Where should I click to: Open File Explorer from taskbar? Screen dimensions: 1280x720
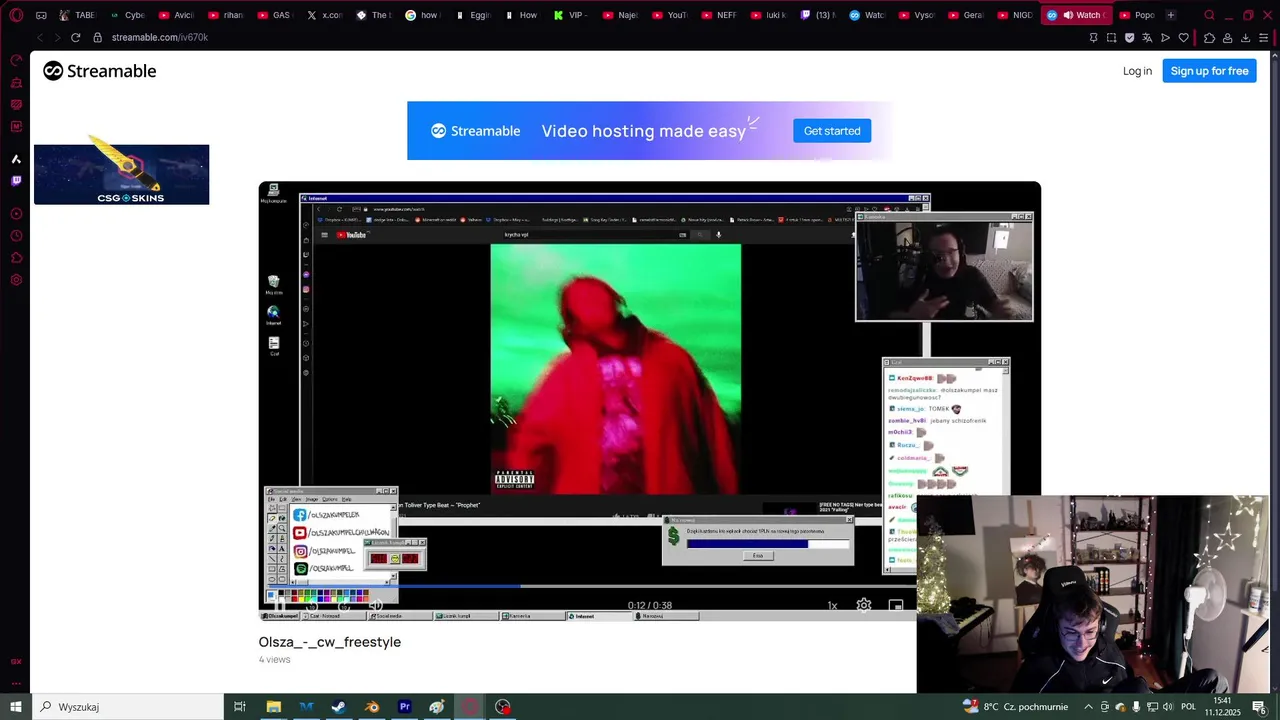click(x=273, y=707)
